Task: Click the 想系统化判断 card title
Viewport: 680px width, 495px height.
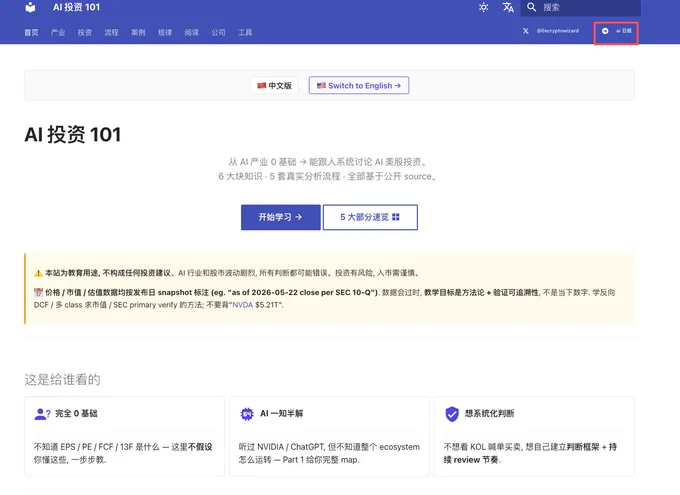Action: pyautogui.click(x=490, y=413)
